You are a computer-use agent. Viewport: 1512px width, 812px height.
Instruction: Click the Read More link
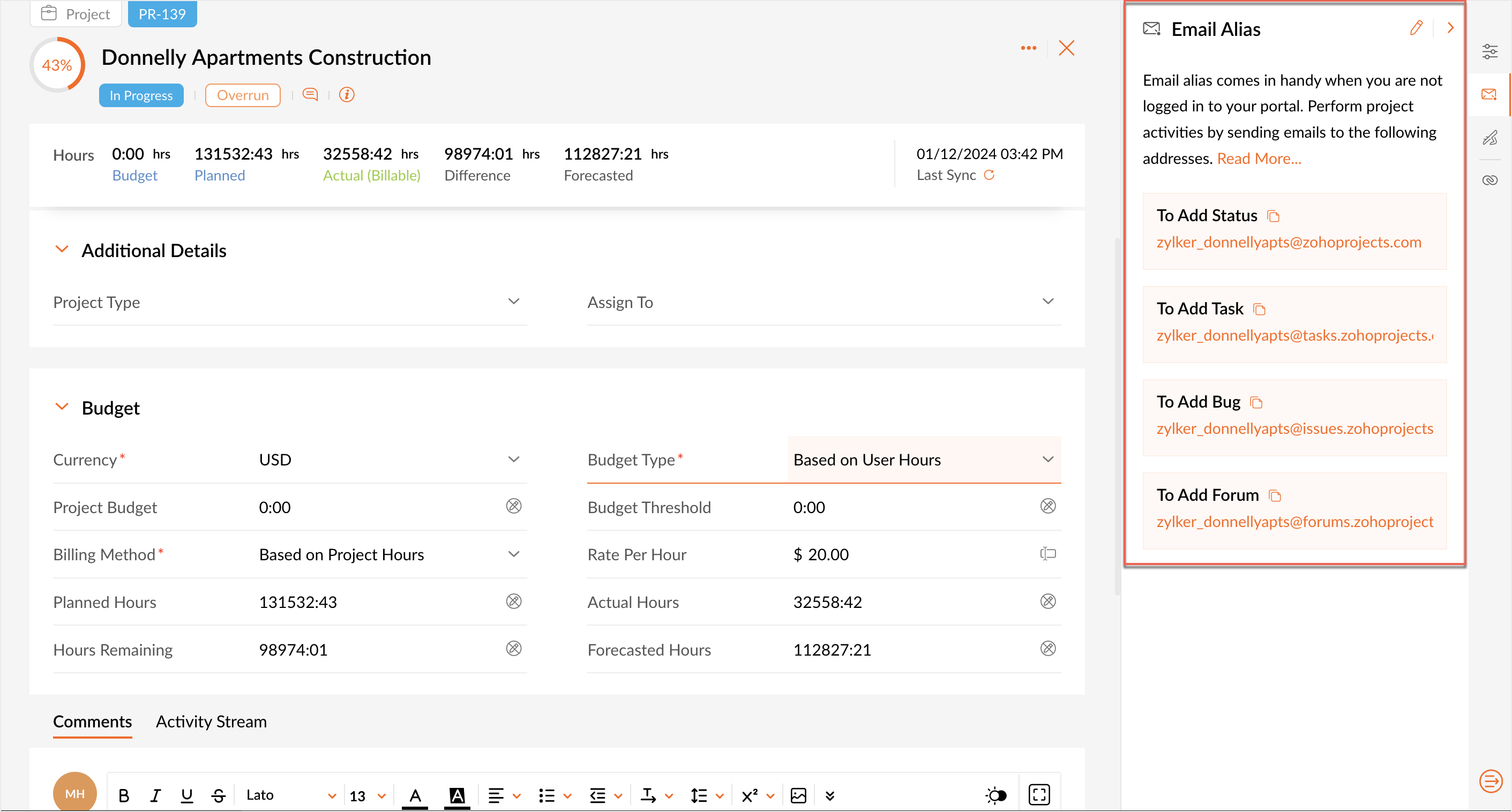1259,159
